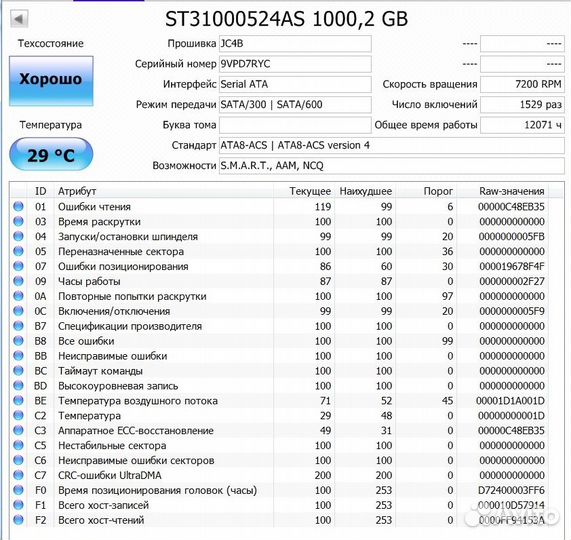Select the status dot for Часы работы

18,281
